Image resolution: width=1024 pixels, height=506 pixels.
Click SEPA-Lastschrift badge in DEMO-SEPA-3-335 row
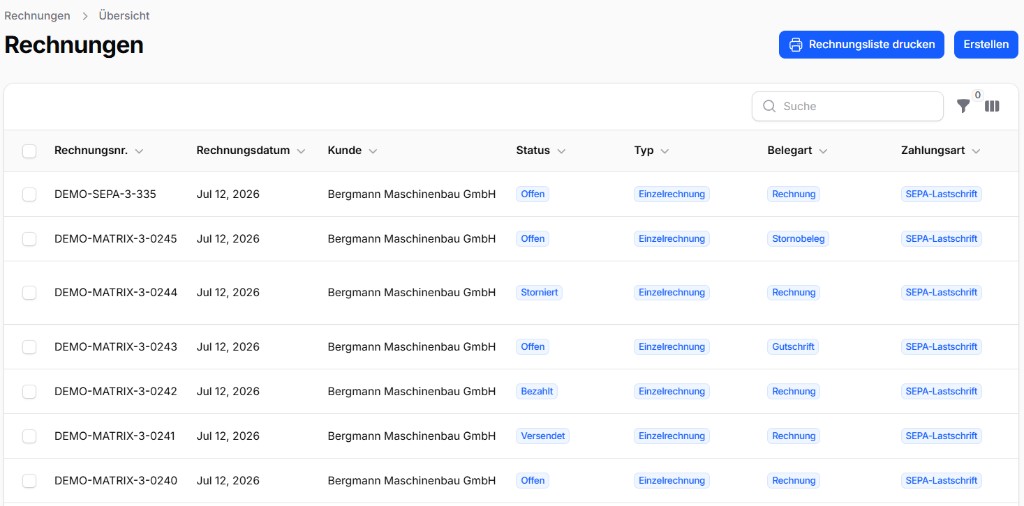tap(942, 194)
